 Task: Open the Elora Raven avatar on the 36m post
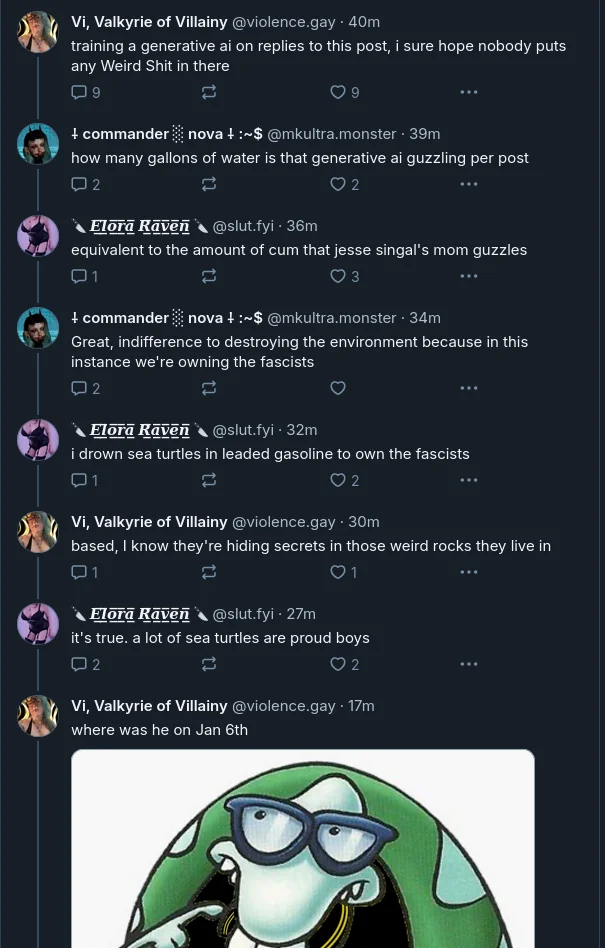click(37, 236)
